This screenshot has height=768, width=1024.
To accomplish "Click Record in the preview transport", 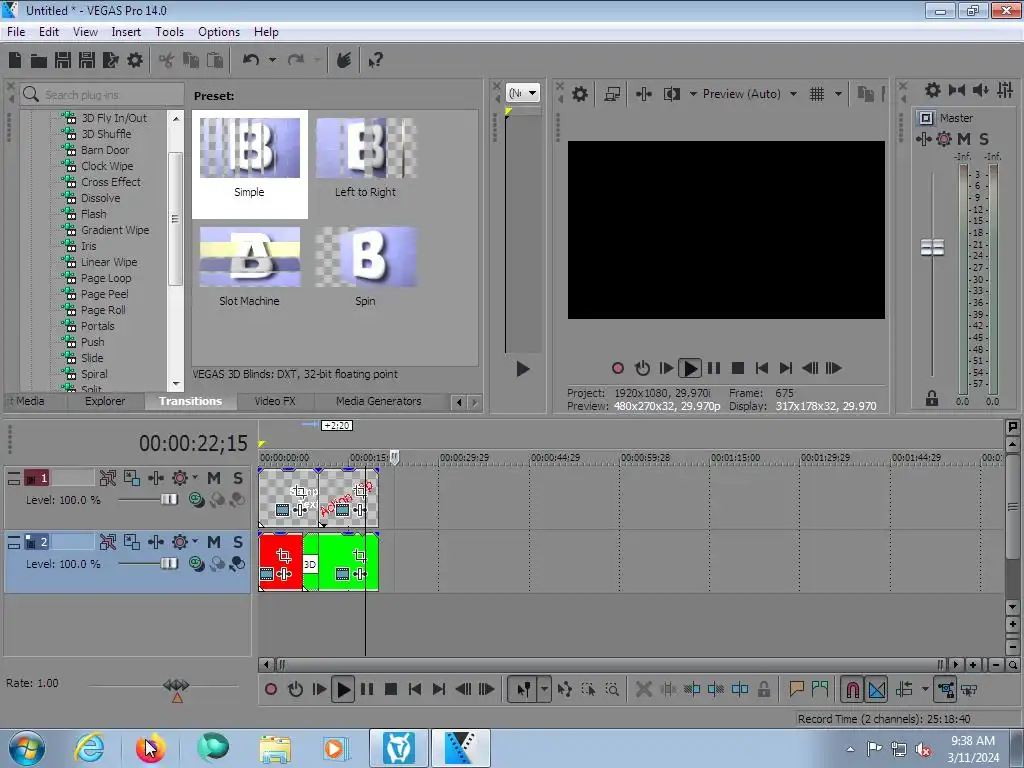I will (x=618, y=368).
